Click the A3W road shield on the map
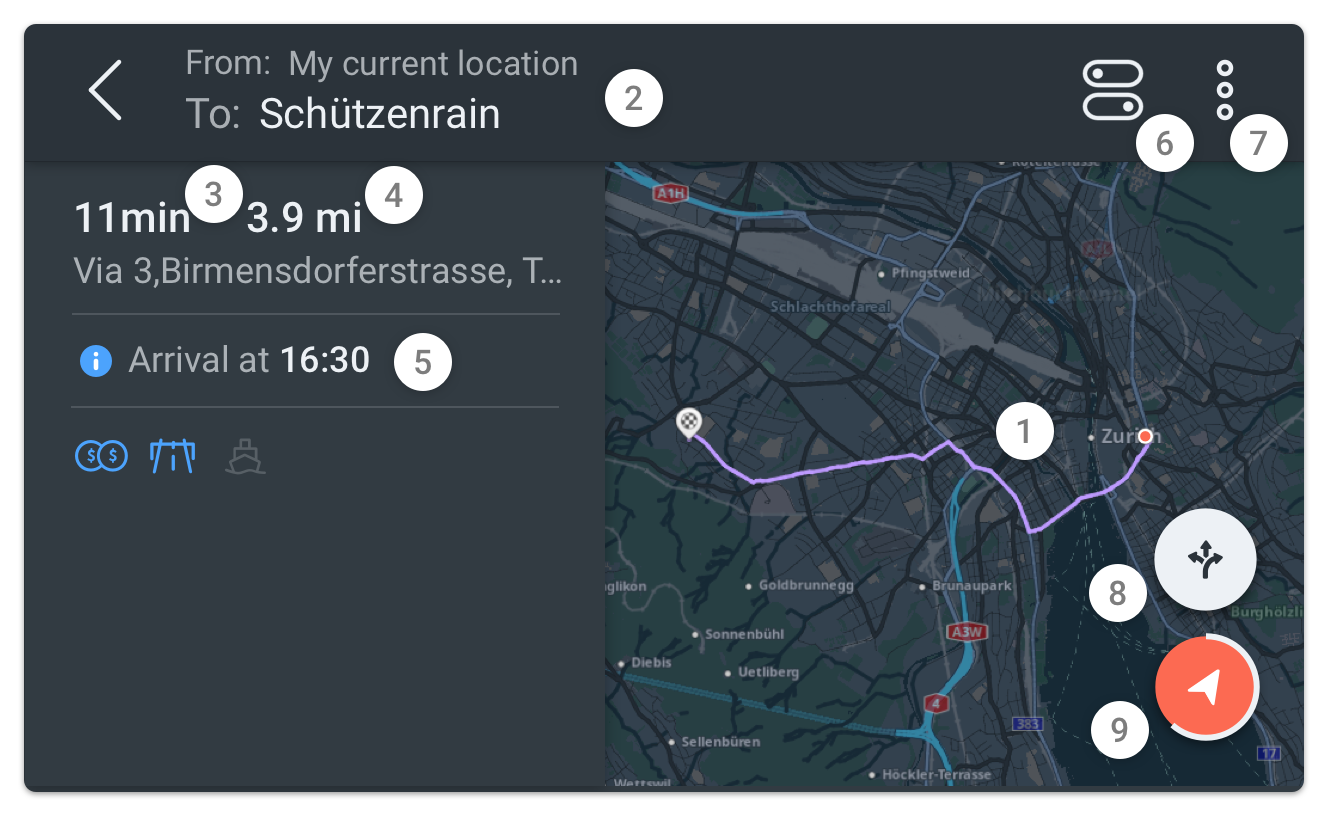Image resolution: width=1328 pixels, height=816 pixels. [x=967, y=631]
